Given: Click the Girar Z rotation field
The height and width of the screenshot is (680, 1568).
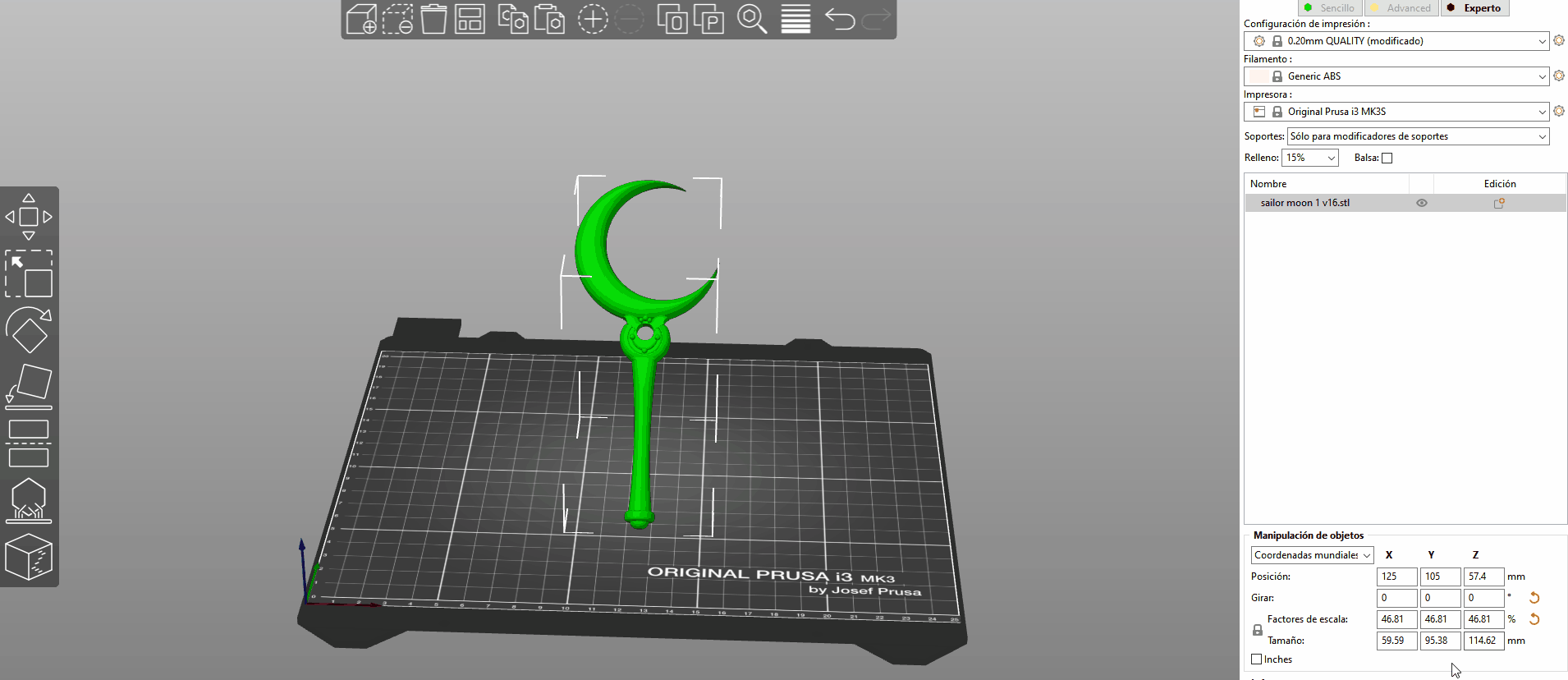Looking at the screenshot, I should [x=1483, y=598].
